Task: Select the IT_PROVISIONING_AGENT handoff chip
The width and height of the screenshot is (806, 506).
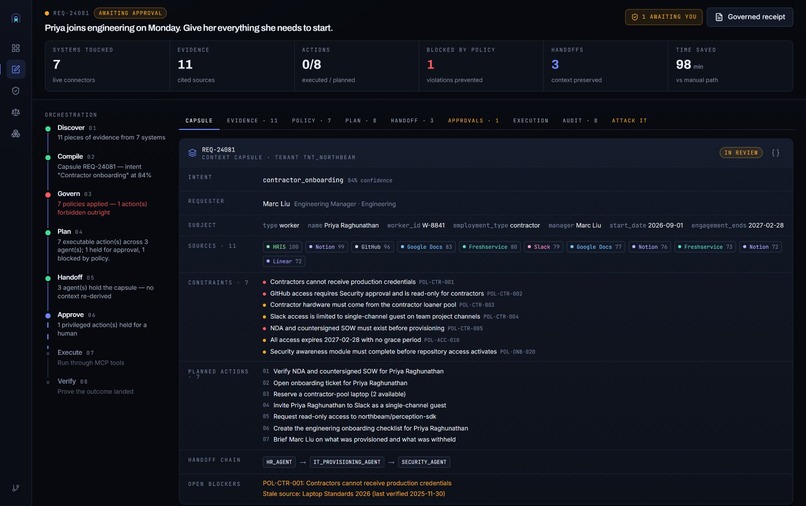Action: click(x=347, y=462)
